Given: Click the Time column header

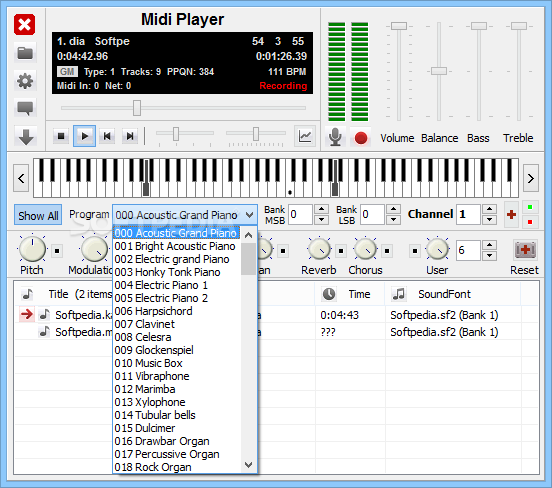Looking at the screenshot, I should click(x=350, y=294).
